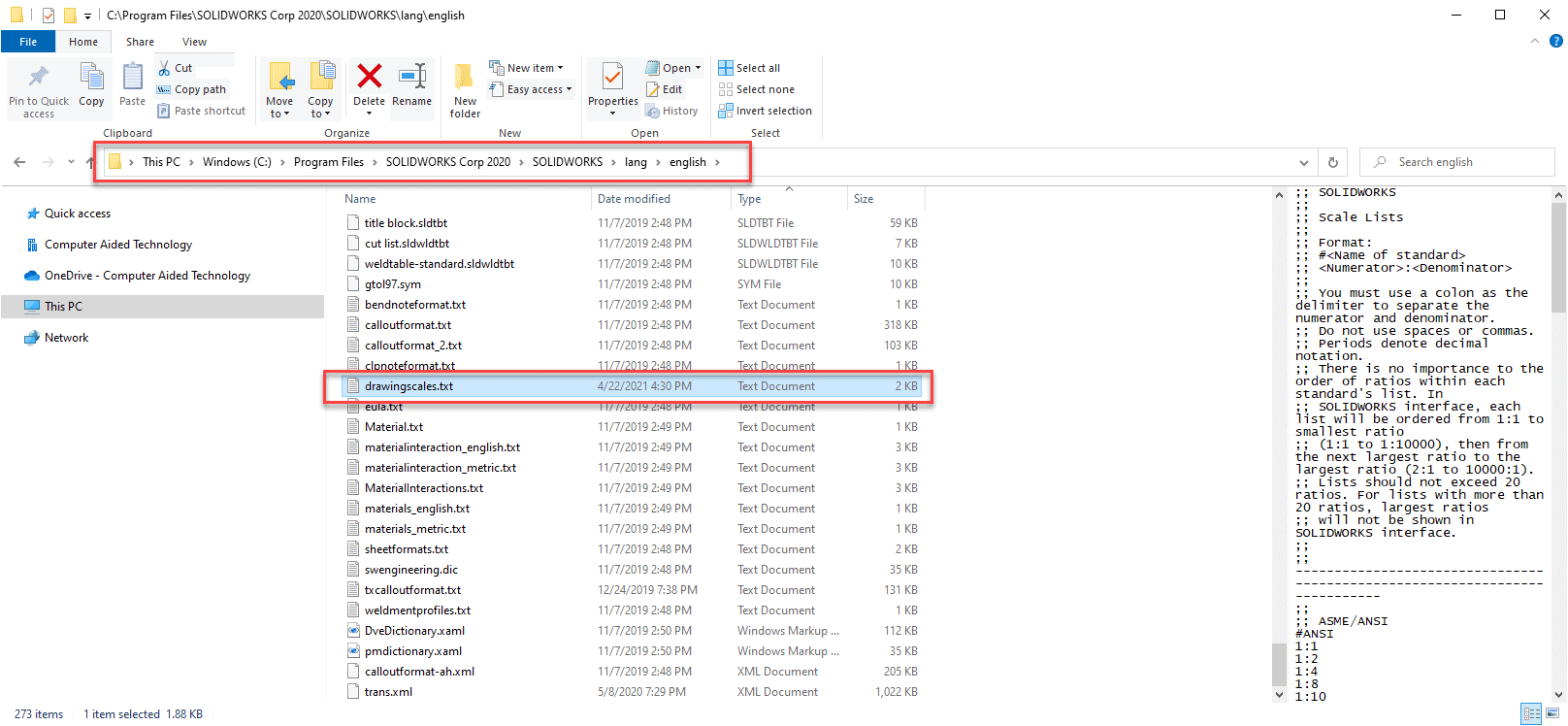Screen dimensions: 1568x726
Task: Click Select none
Action: (756, 89)
